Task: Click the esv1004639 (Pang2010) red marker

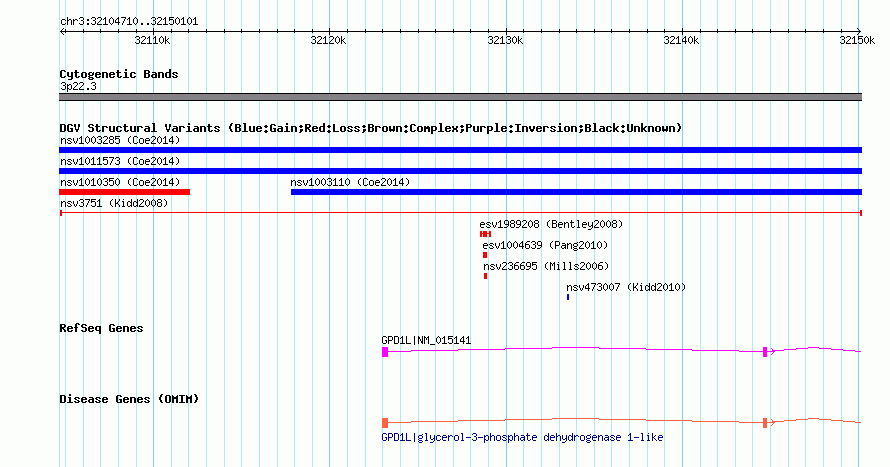Action: point(485,255)
